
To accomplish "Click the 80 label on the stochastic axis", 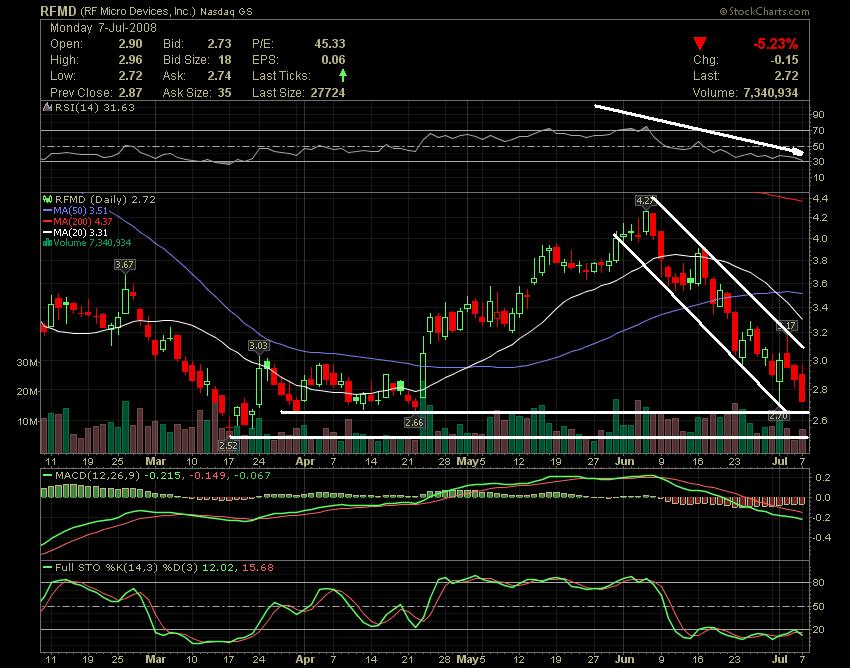I will (x=819, y=583).
